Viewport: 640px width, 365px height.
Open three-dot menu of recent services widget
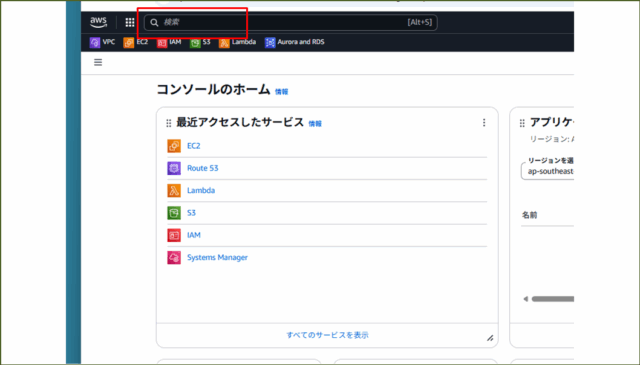click(484, 123)
